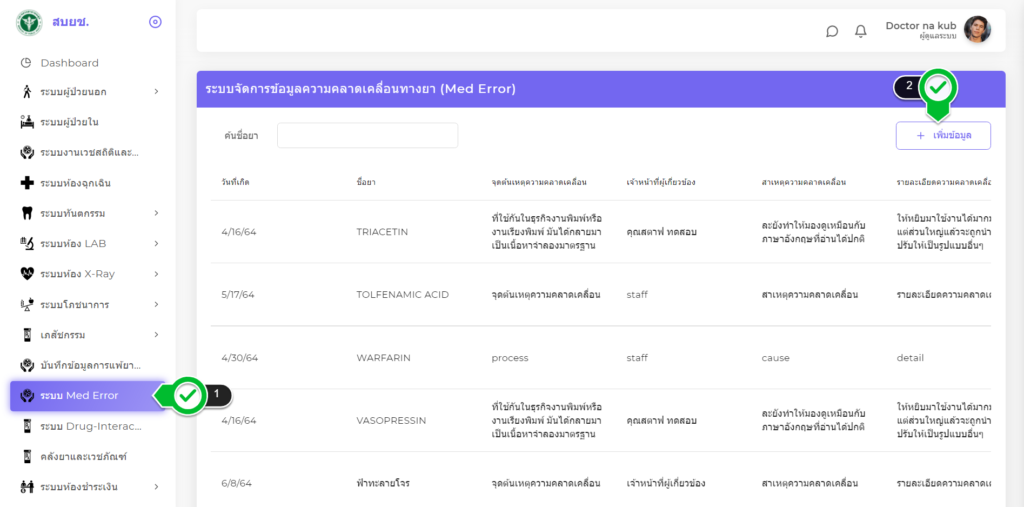Open the Doctor na kub profile avatar
This screenshot has height=507, width=1024.
(x=977, y=30)
